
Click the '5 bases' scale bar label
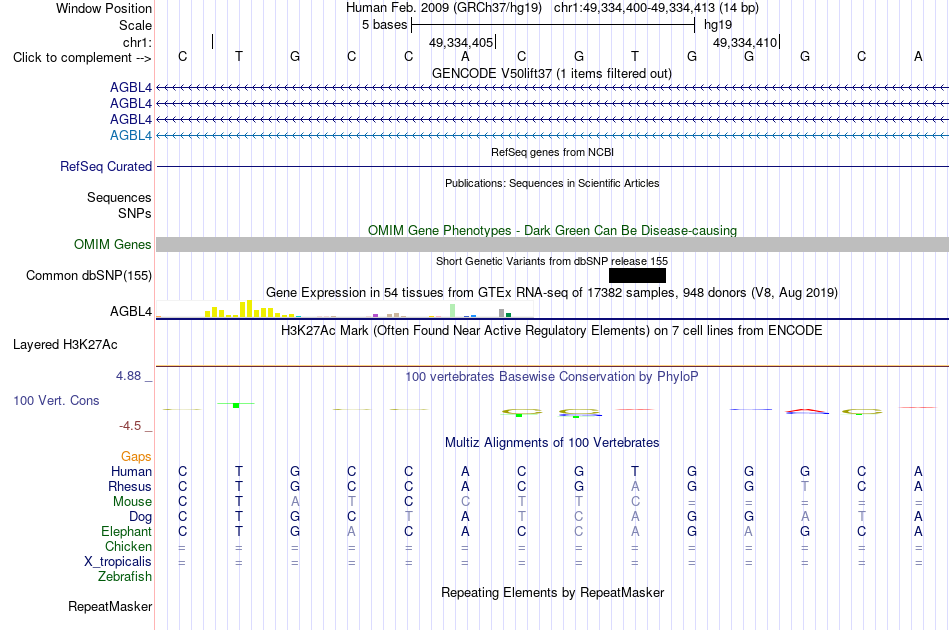384,25
